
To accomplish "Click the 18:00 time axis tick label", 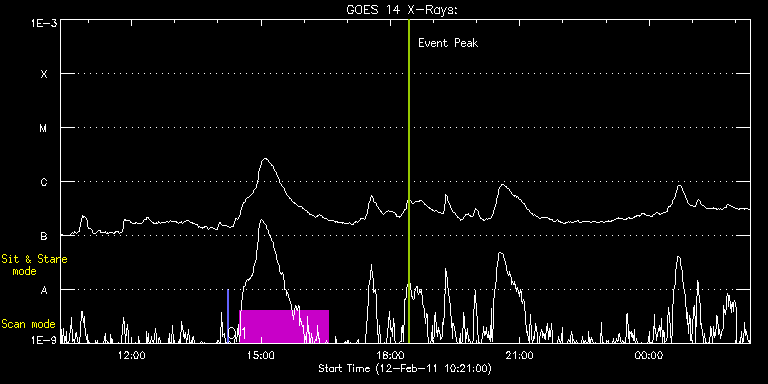I will click(x=390, y=355).
